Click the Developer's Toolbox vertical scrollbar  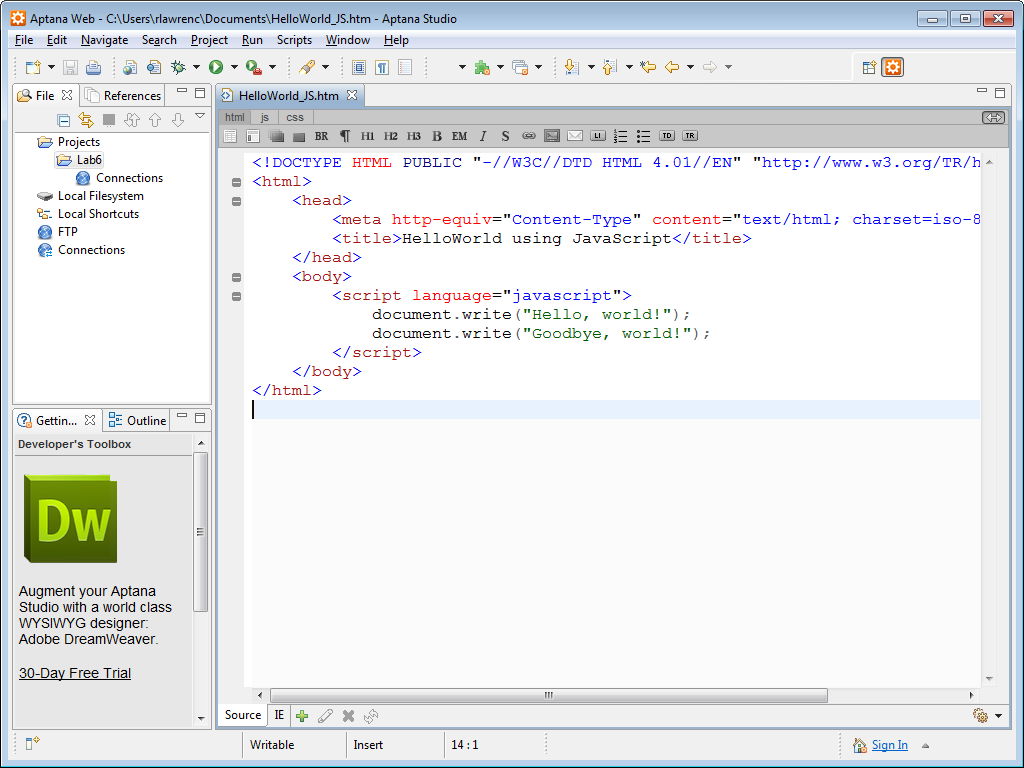pyautogui.click(x=200, y=532)
